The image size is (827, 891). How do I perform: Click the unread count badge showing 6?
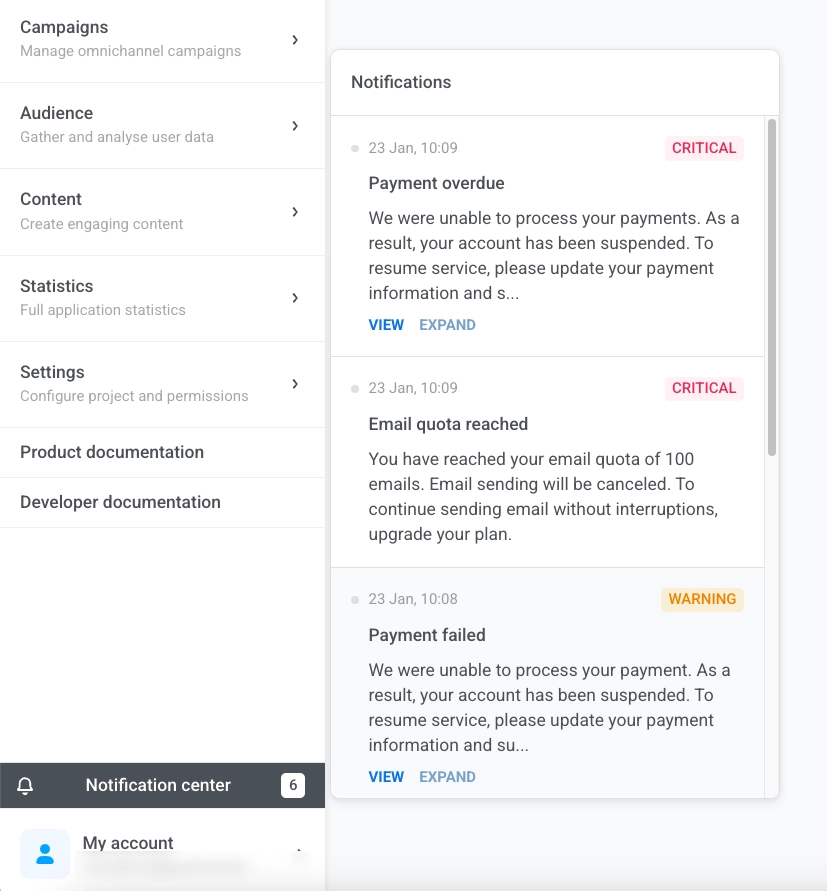click(292, 785)
